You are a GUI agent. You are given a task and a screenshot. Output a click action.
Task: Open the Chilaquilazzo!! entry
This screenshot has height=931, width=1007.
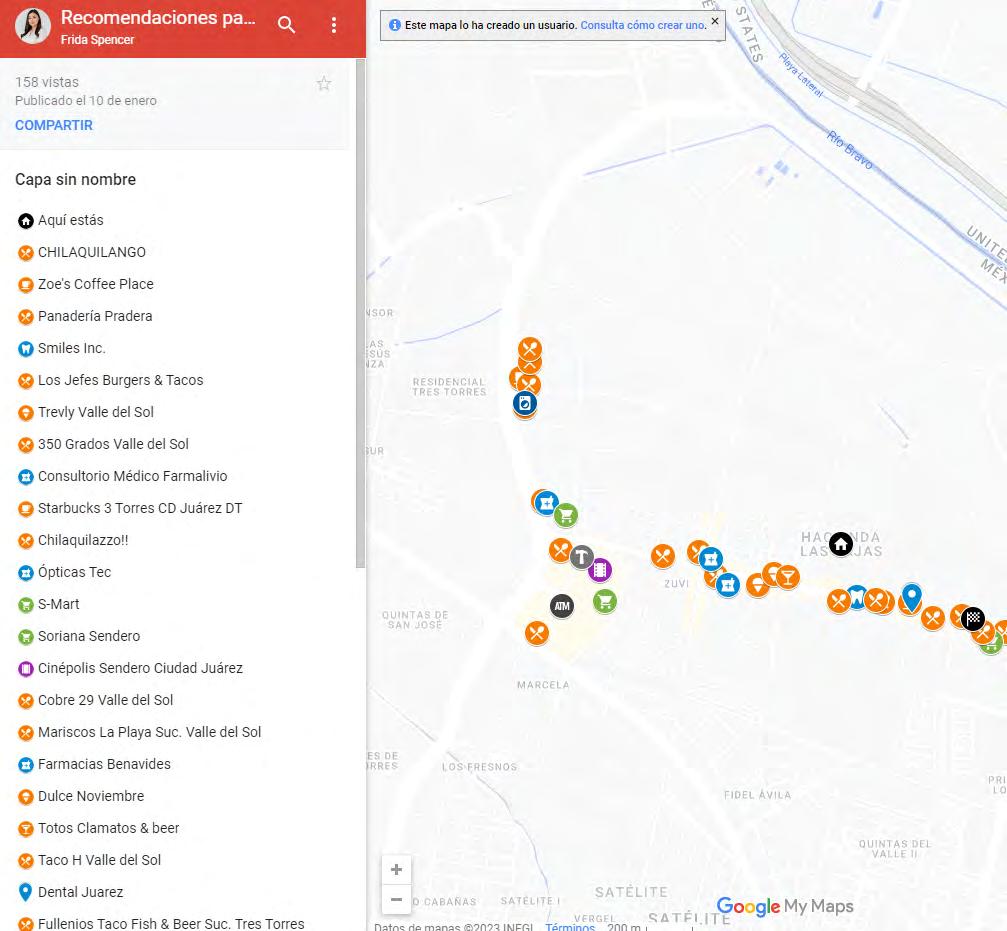pos(83,541)
